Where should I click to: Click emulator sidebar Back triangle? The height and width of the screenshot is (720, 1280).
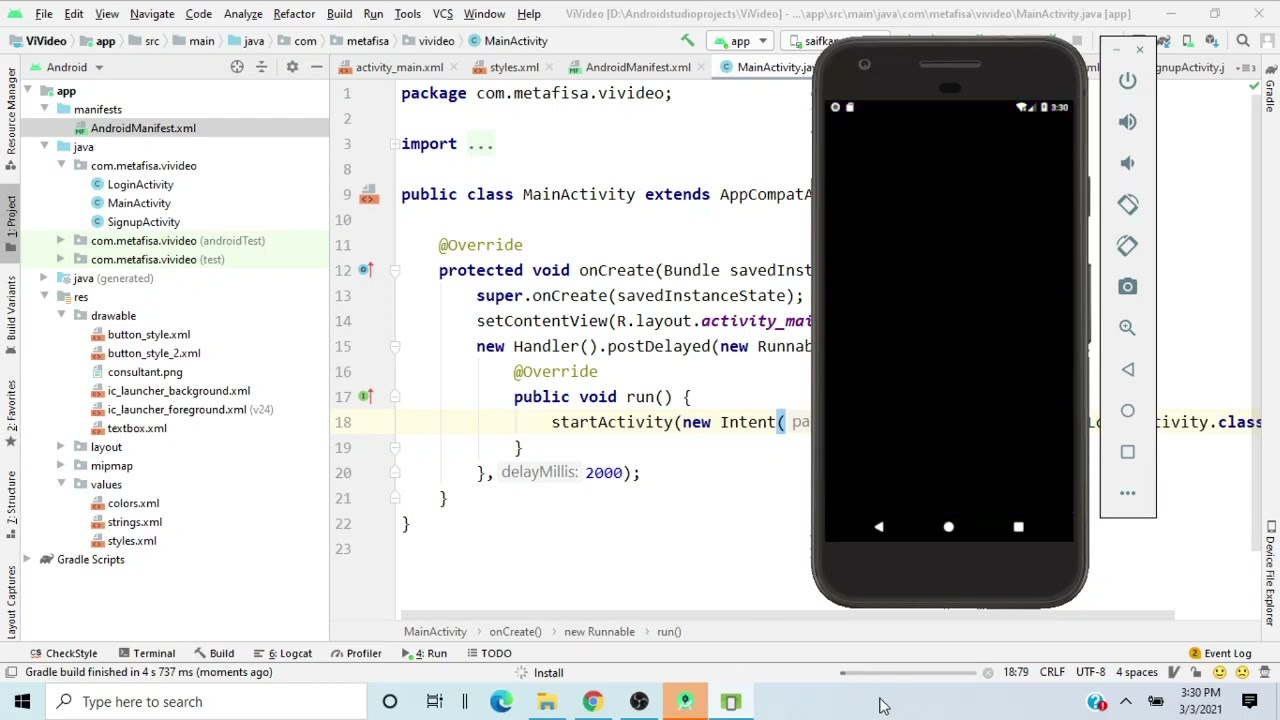point(1127,370)
